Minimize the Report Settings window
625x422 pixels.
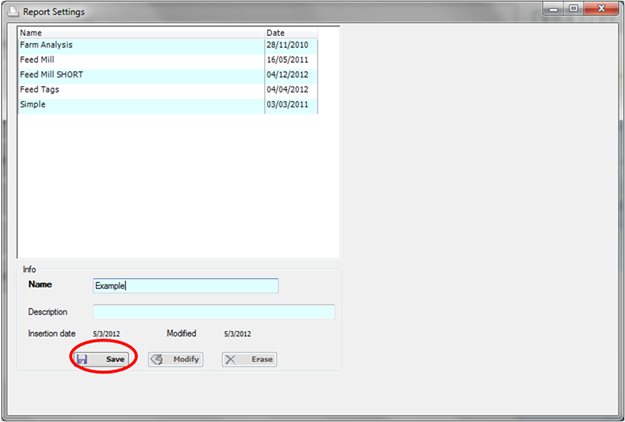coord(553,9)
